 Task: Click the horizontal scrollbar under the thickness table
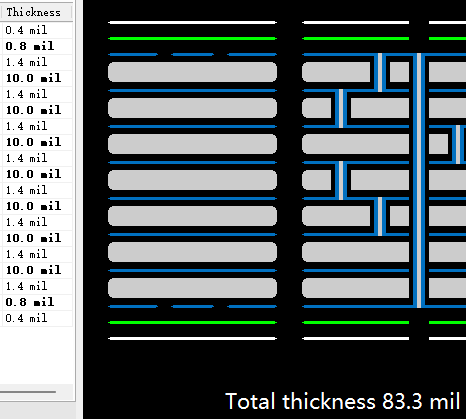coord(28,392)
